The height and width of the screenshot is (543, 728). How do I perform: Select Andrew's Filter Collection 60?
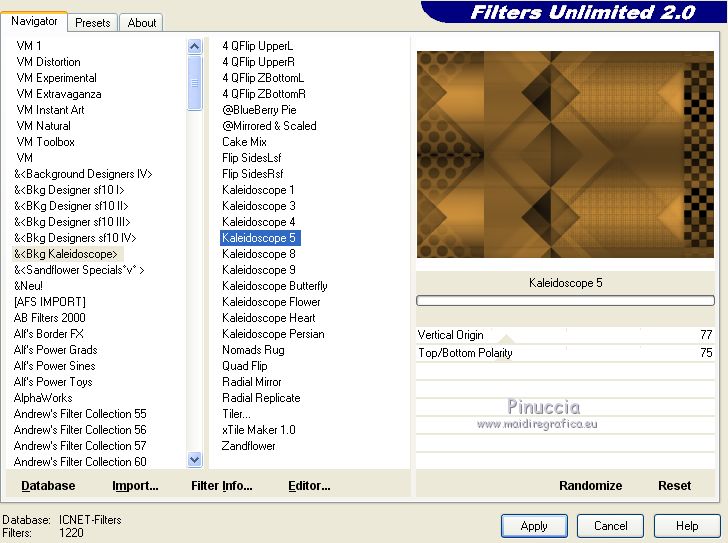(x=80, y=462)
